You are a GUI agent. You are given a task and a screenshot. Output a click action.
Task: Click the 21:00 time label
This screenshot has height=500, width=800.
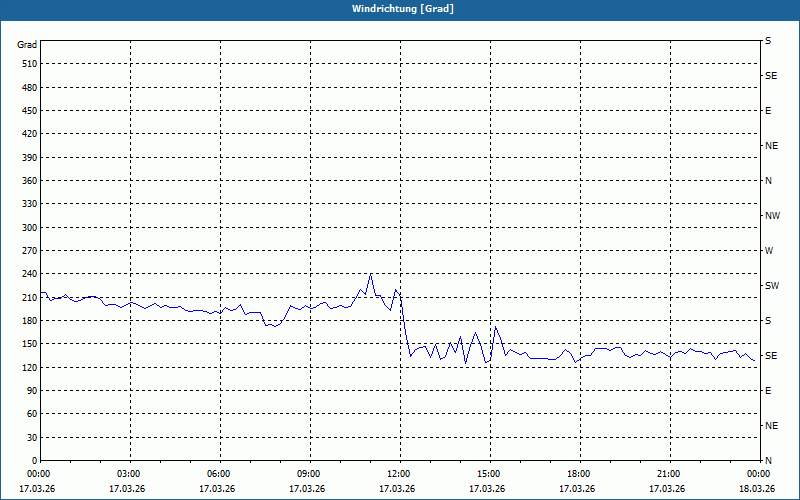669,474
